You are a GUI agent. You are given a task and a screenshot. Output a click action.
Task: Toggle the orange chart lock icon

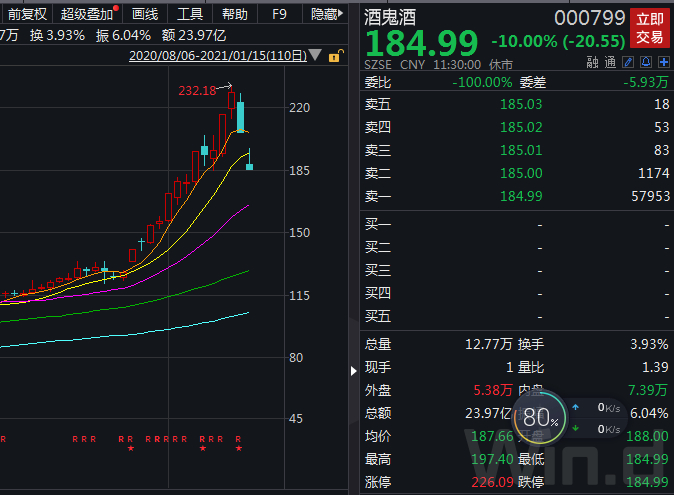336,56
